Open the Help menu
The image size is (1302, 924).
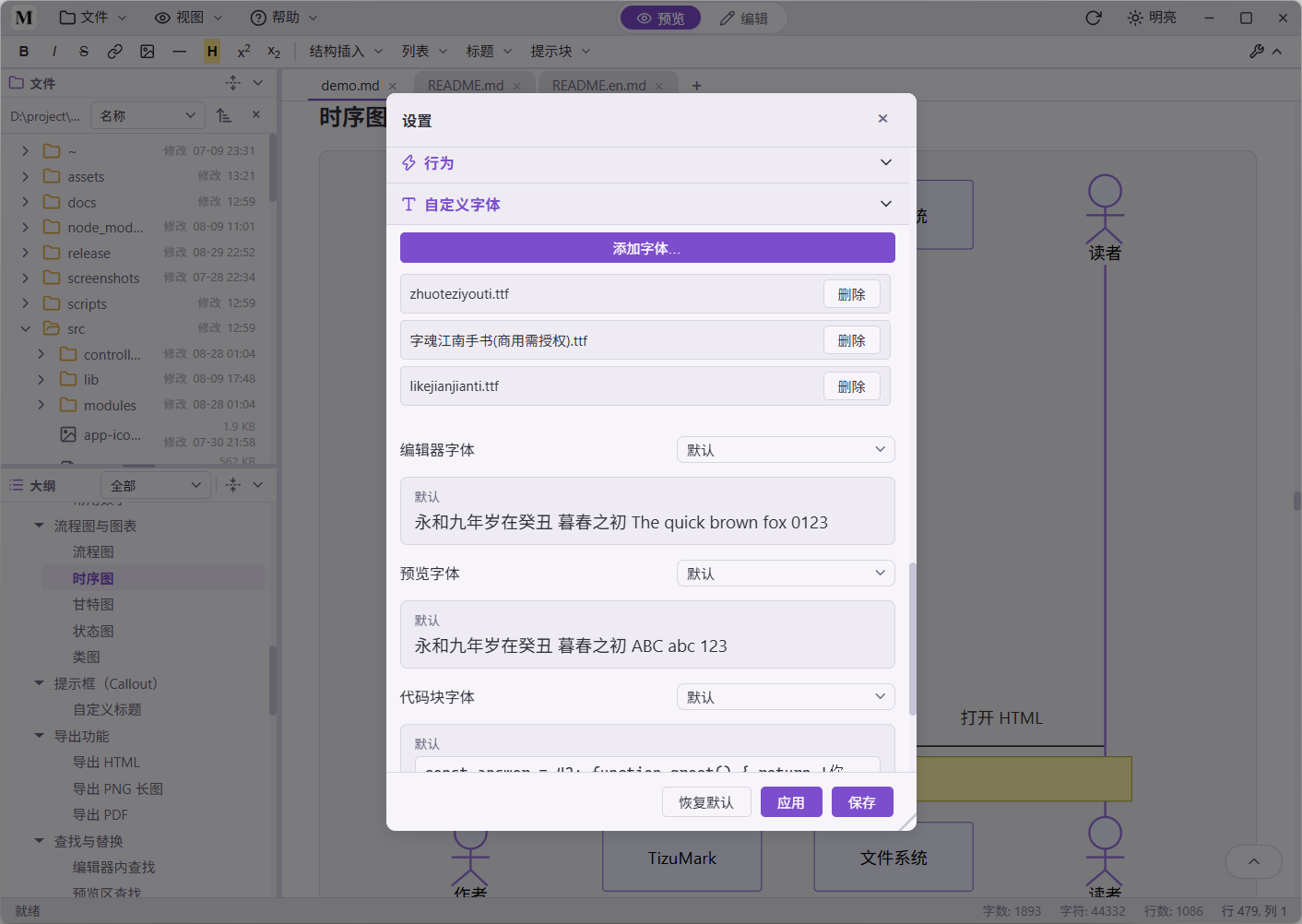coord(284,18)
